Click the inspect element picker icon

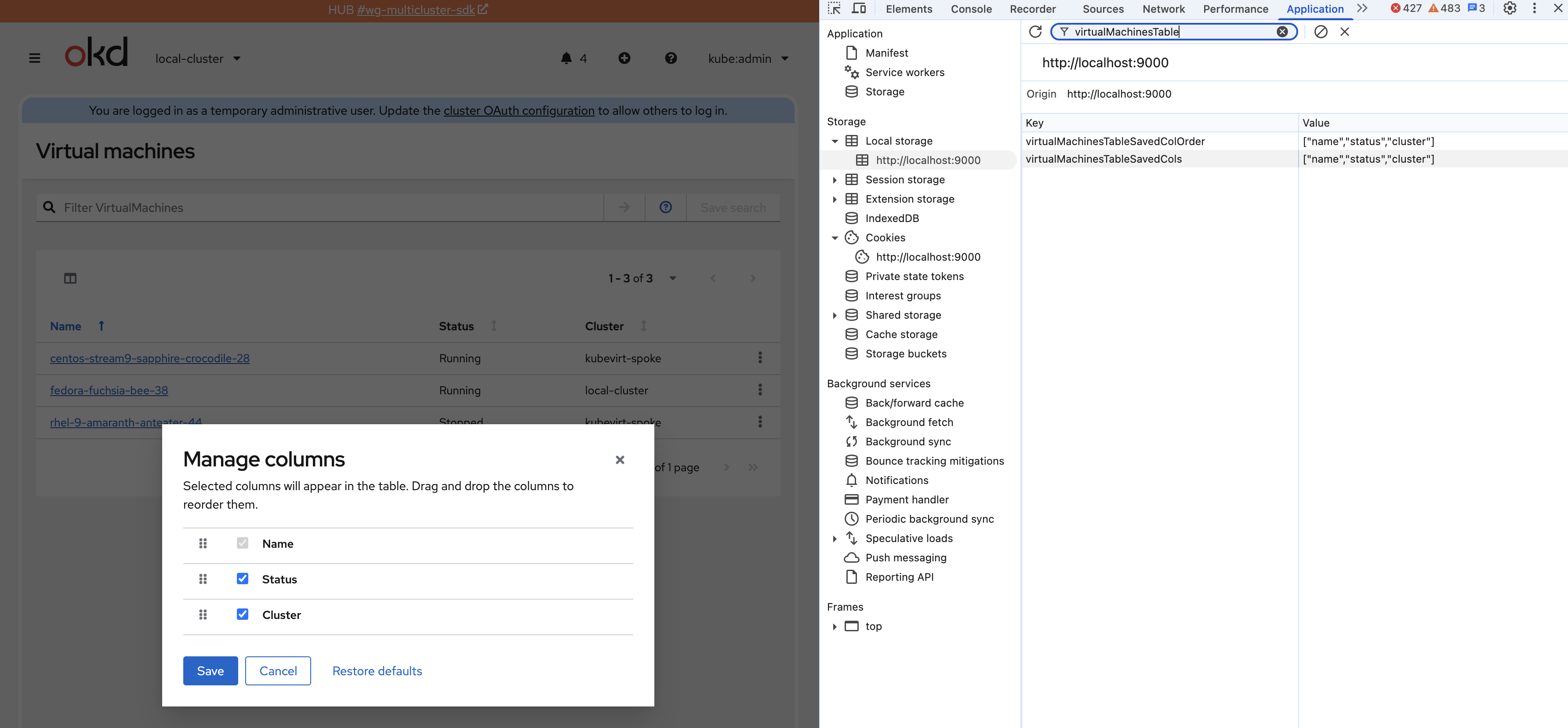click(x=834, y=8)
